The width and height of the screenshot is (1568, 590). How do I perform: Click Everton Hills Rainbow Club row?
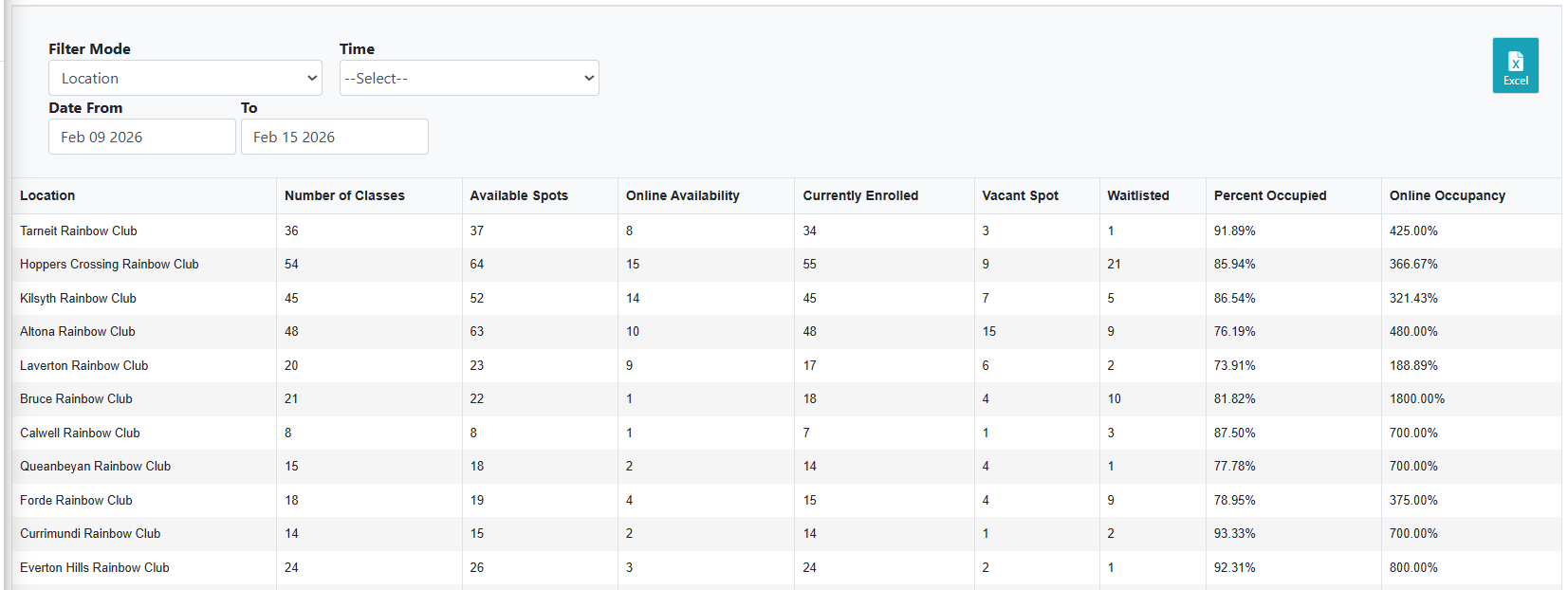(x=95, y=567)
